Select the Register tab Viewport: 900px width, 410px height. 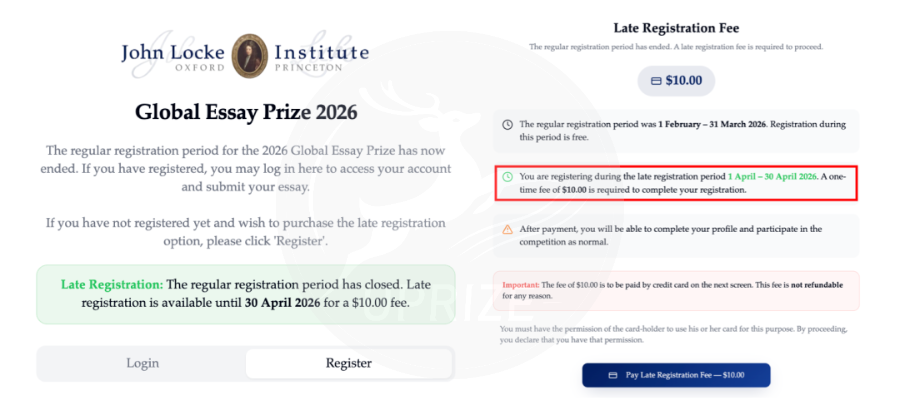click(349, 363)
